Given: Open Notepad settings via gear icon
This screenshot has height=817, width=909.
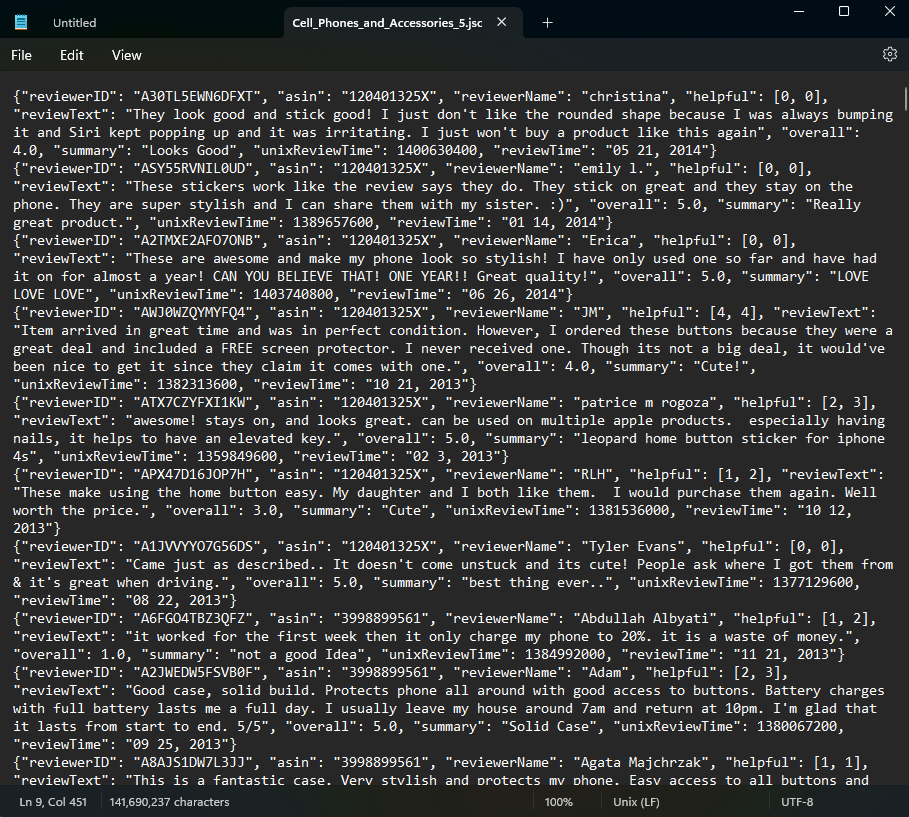Looking at the screenshot, I should 890,55.
